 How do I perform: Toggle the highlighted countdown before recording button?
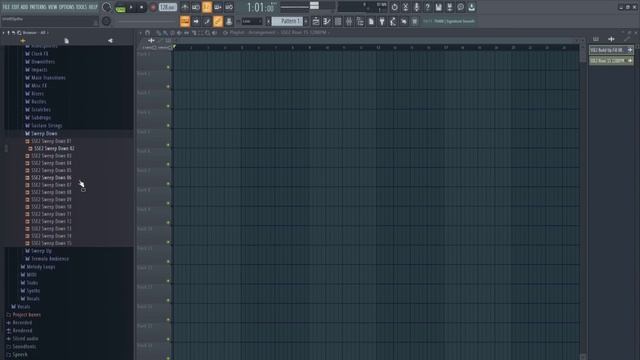click(207, 7)
